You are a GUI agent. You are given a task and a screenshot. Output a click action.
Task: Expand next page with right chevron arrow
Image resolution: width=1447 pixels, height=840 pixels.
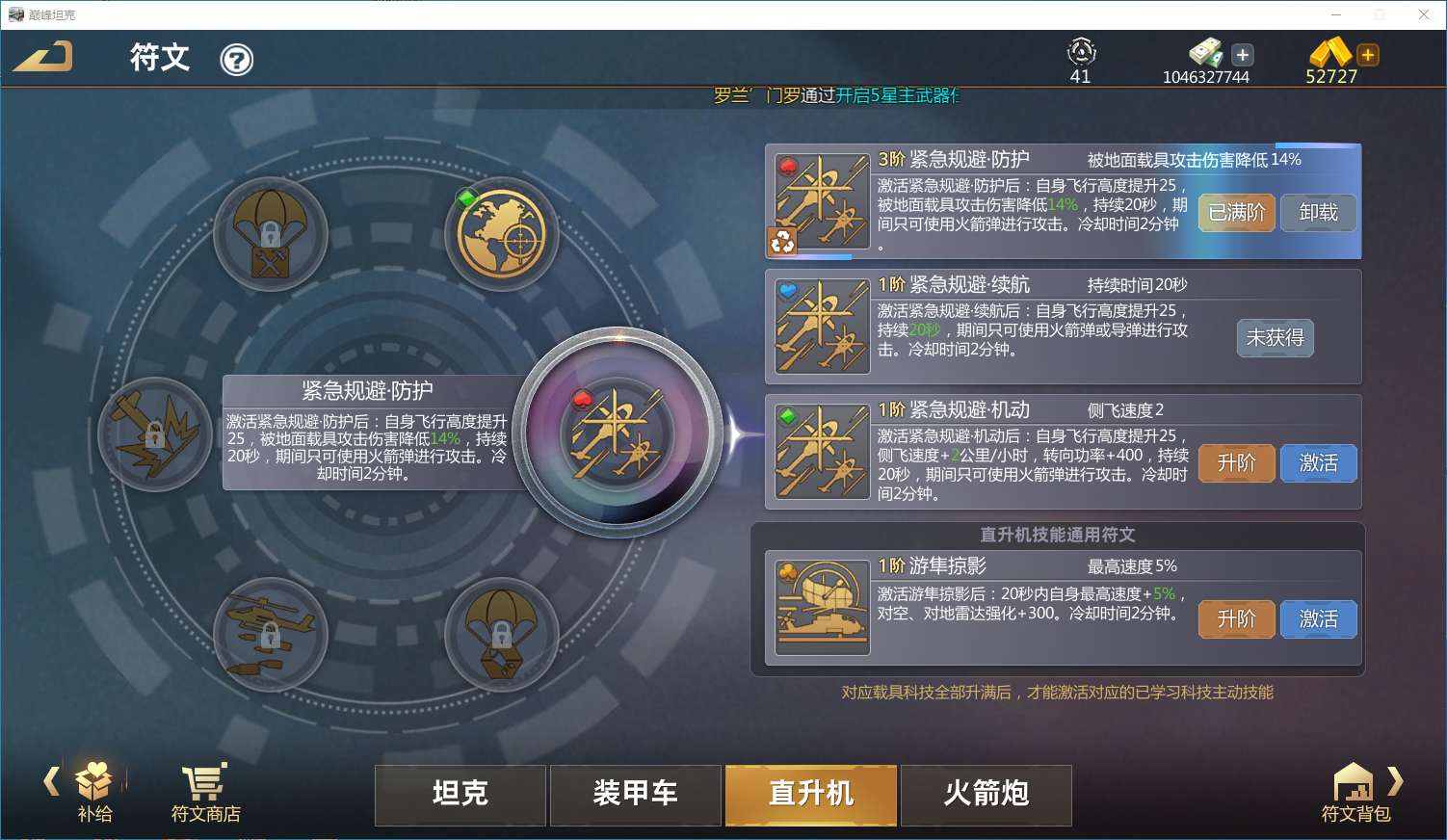[x=1396, y=780]
